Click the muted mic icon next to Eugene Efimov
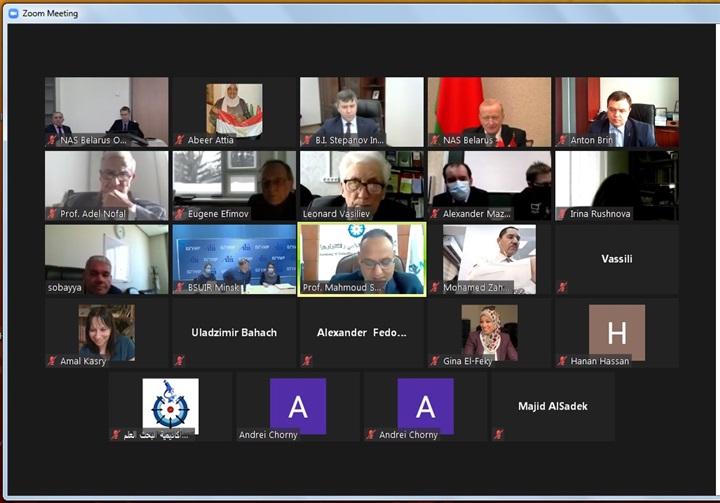The height and width of the screenshot is (503, 720). pos(180,214)
